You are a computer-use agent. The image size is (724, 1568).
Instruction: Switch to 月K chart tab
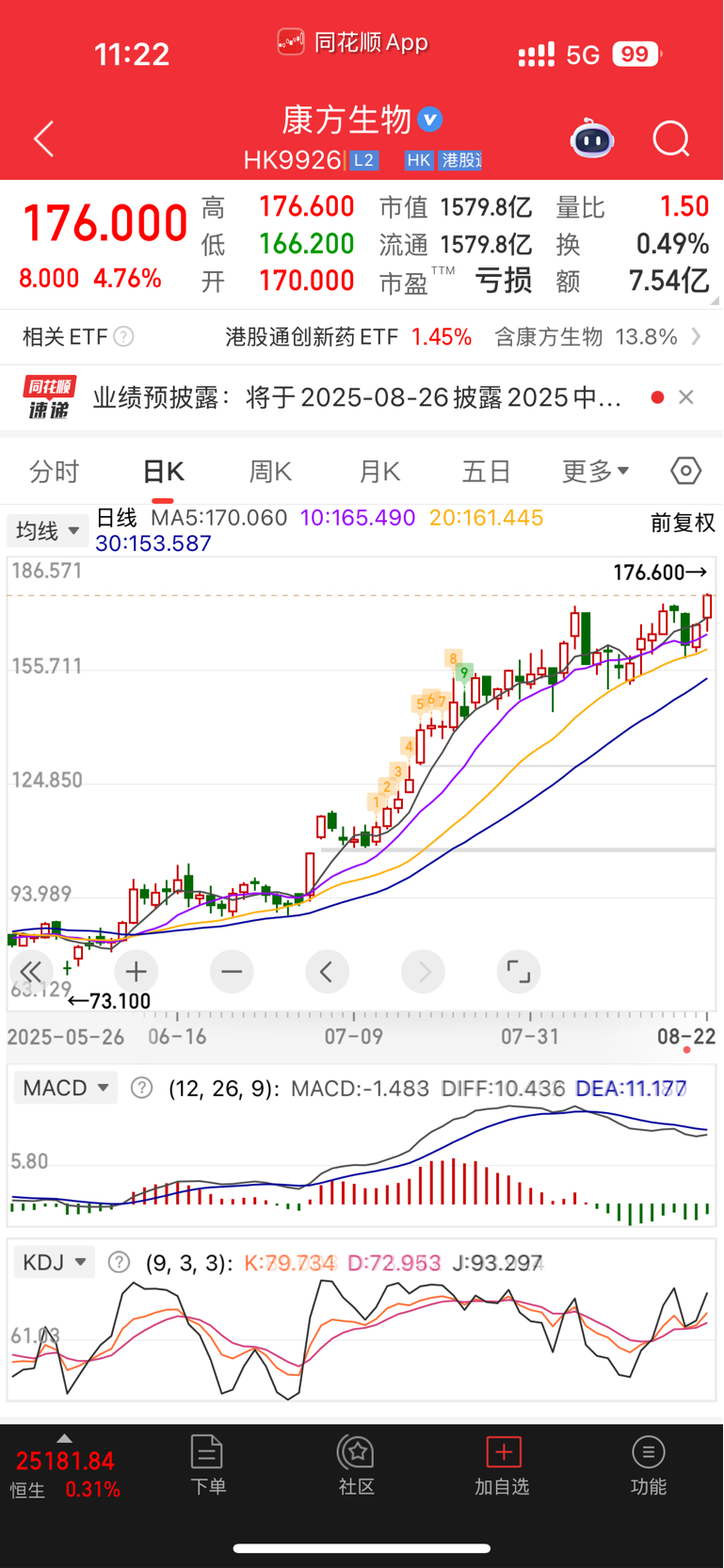tap(379, 471)
